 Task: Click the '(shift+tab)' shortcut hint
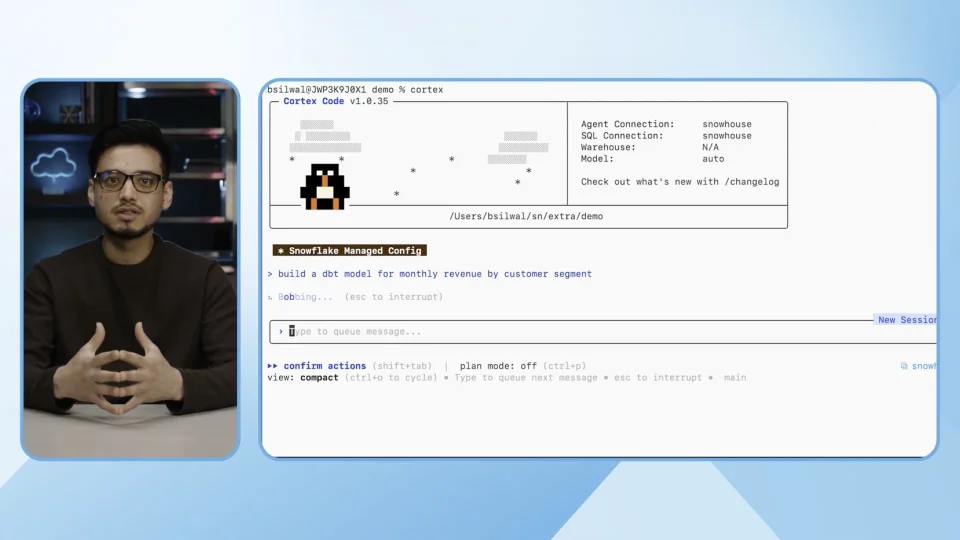click(402, 366)
